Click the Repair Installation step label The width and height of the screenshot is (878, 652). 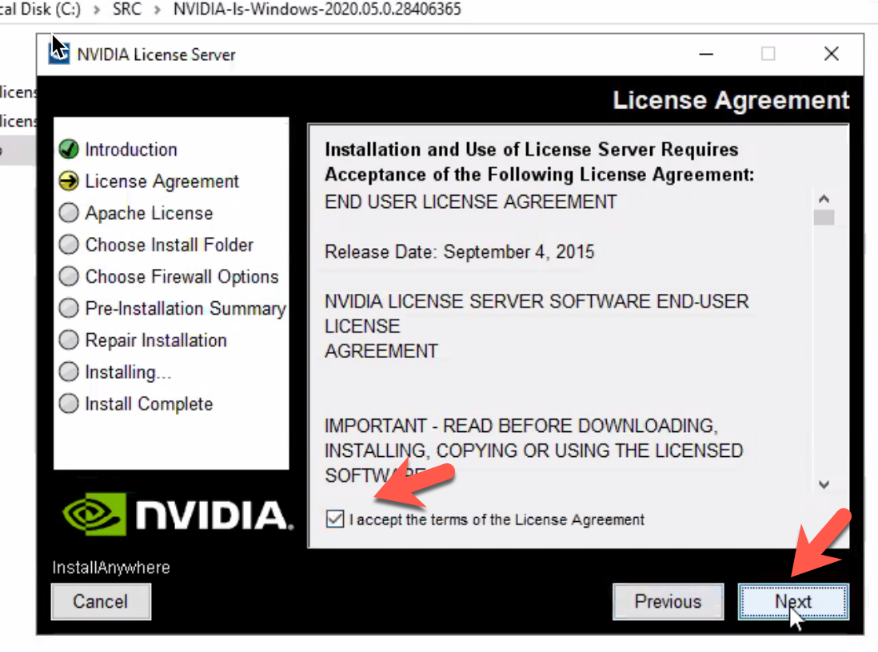(156, 341)
